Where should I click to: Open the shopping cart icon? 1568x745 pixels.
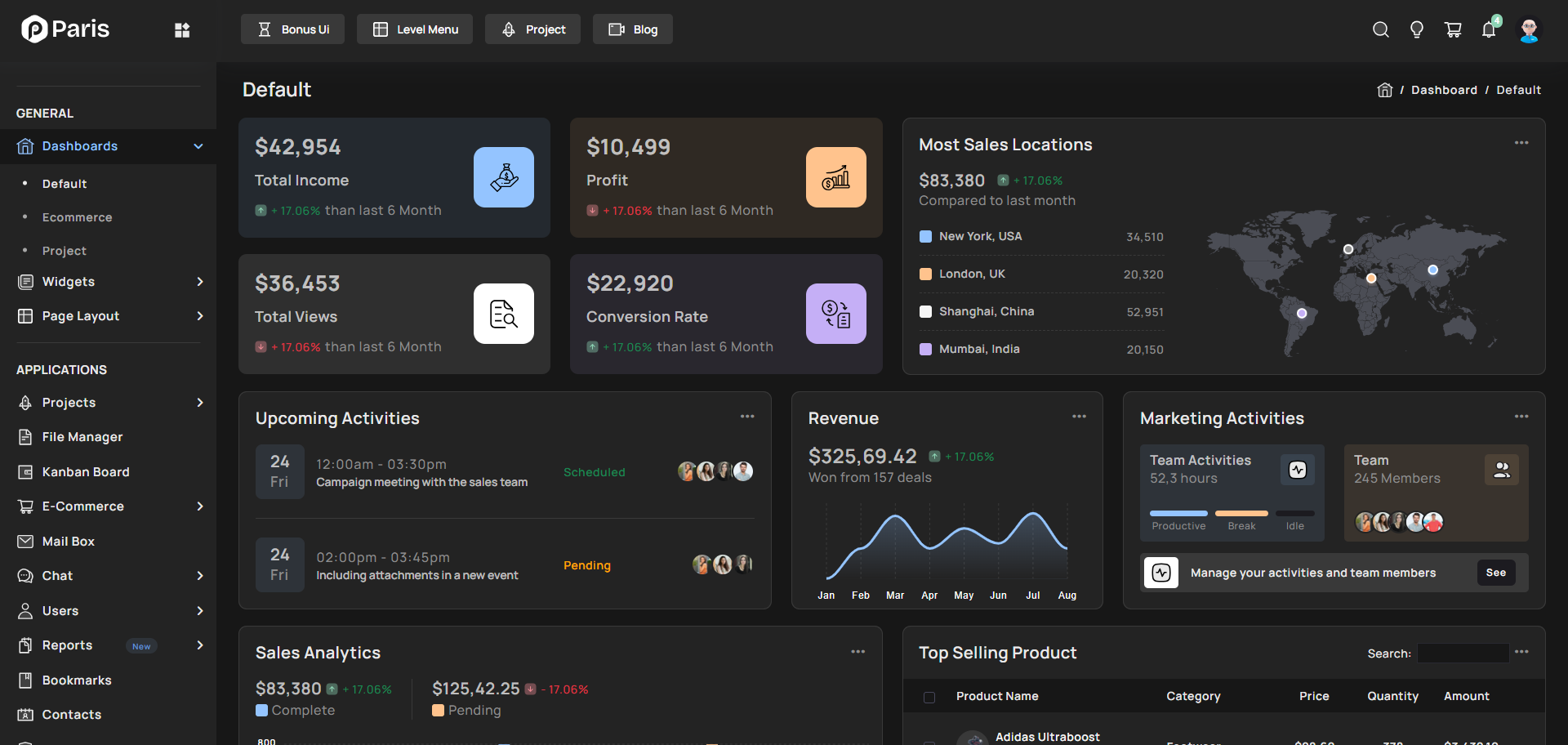tap(1453, 30)
